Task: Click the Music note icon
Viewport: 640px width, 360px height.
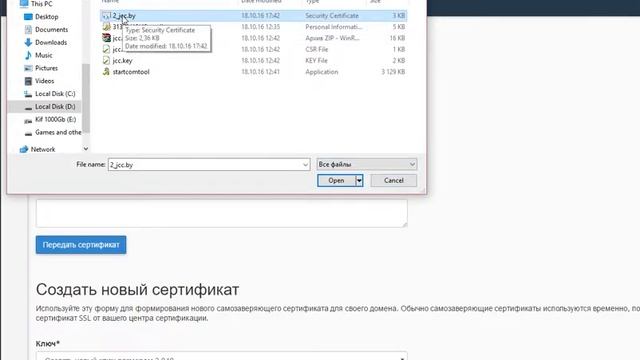Action: pyautogui.click(x=28, y=55)
